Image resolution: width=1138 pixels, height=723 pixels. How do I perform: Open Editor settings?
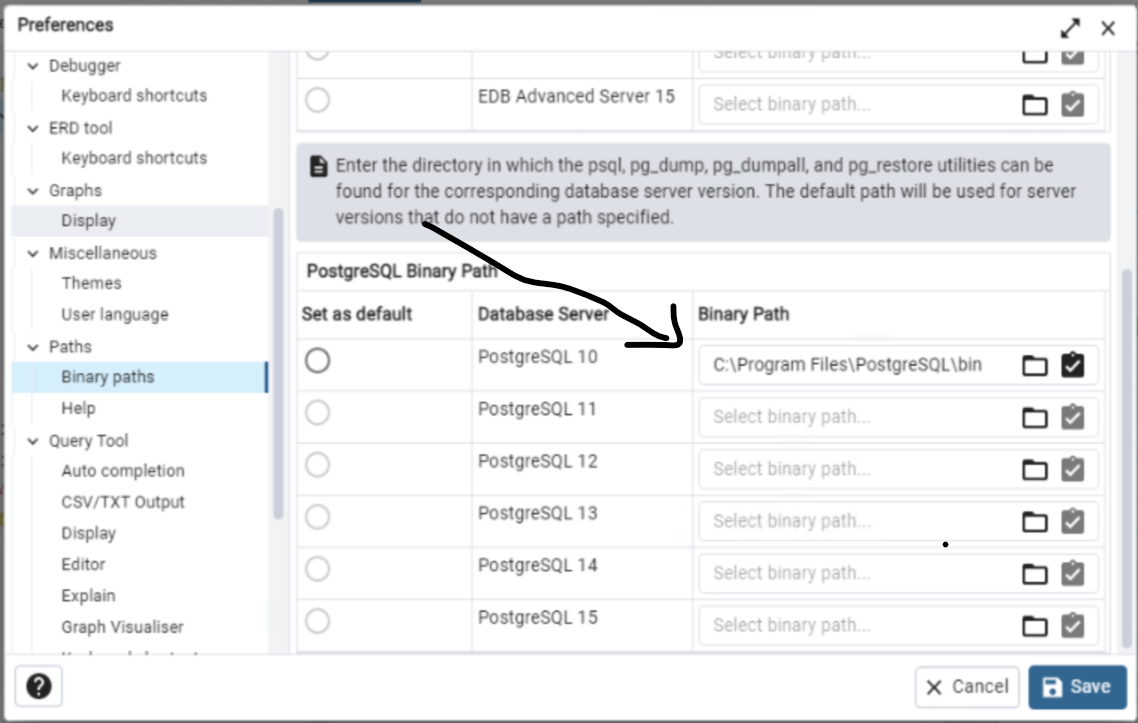(x=83, y=564)
